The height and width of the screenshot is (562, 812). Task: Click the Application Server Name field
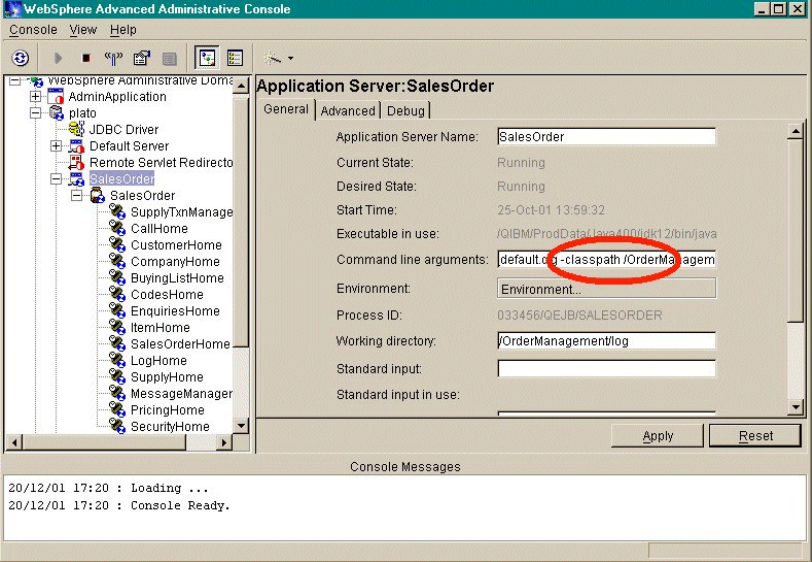tap(606, 137)
